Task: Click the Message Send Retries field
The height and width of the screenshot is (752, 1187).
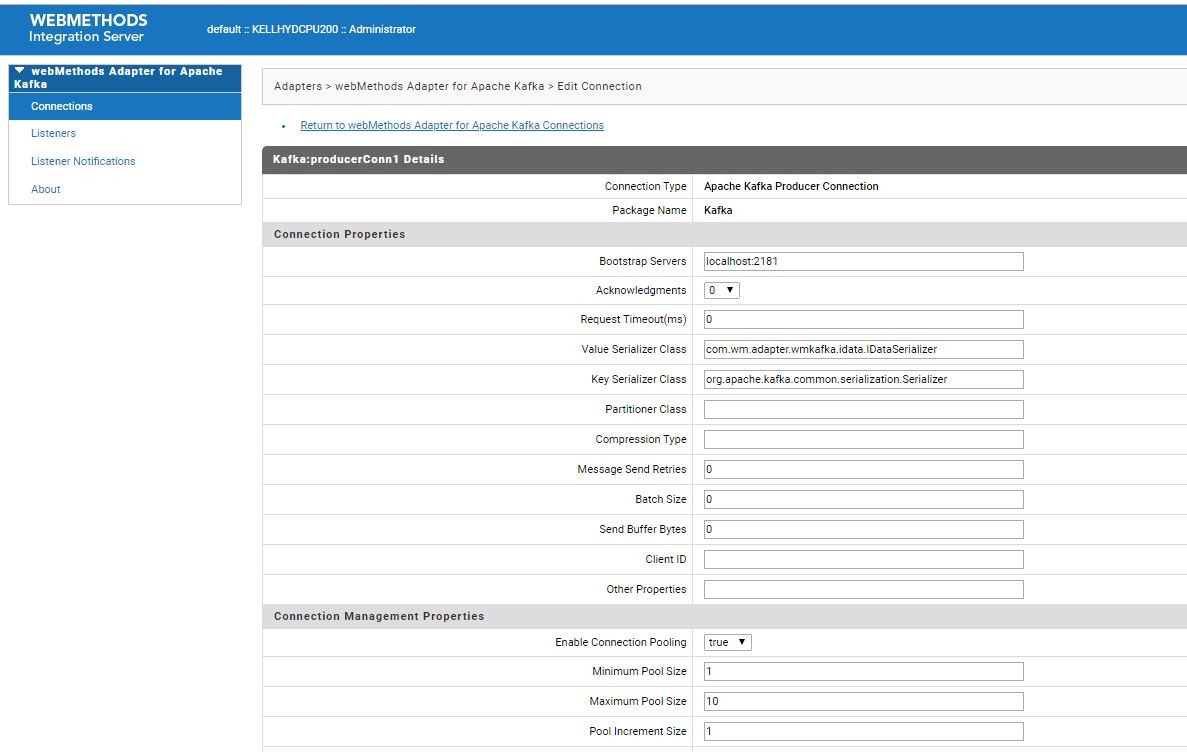Action: tap(863, 470)
